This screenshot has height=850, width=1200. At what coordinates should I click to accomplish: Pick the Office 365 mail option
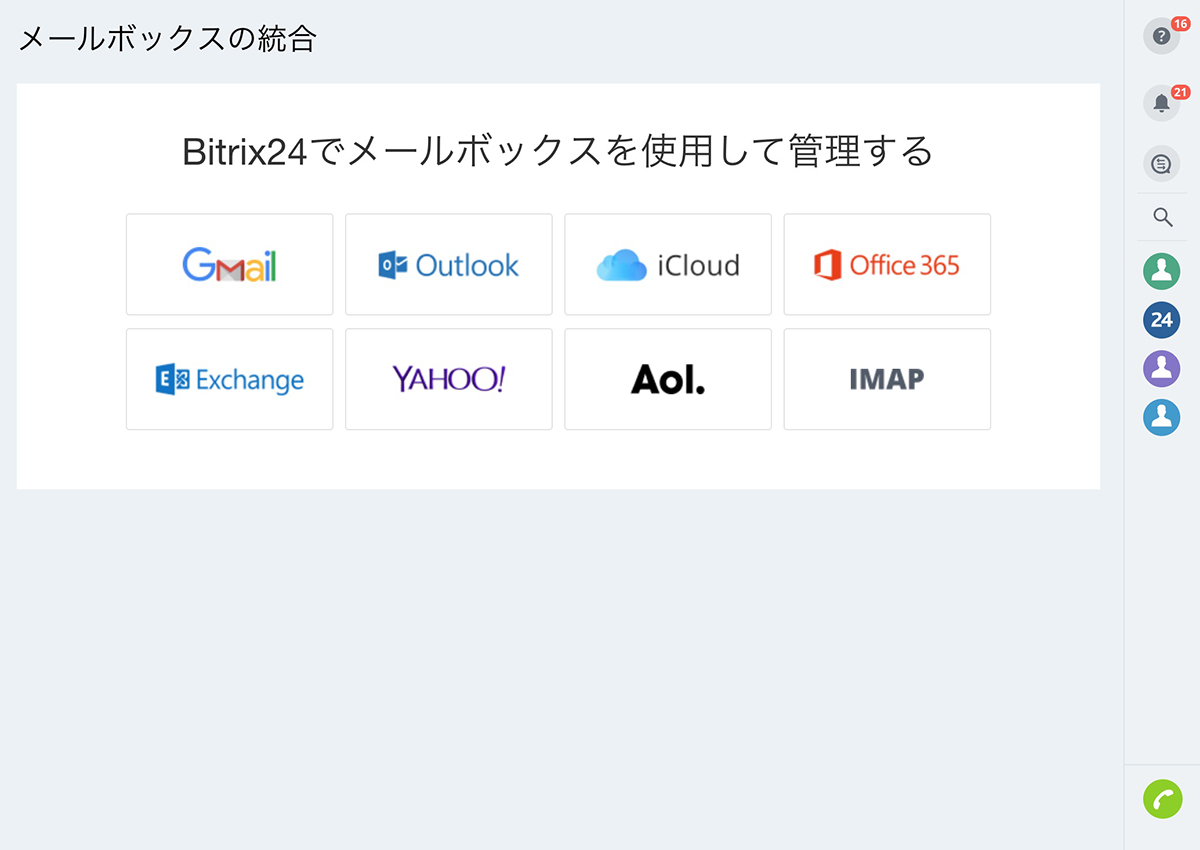[886, 264]
